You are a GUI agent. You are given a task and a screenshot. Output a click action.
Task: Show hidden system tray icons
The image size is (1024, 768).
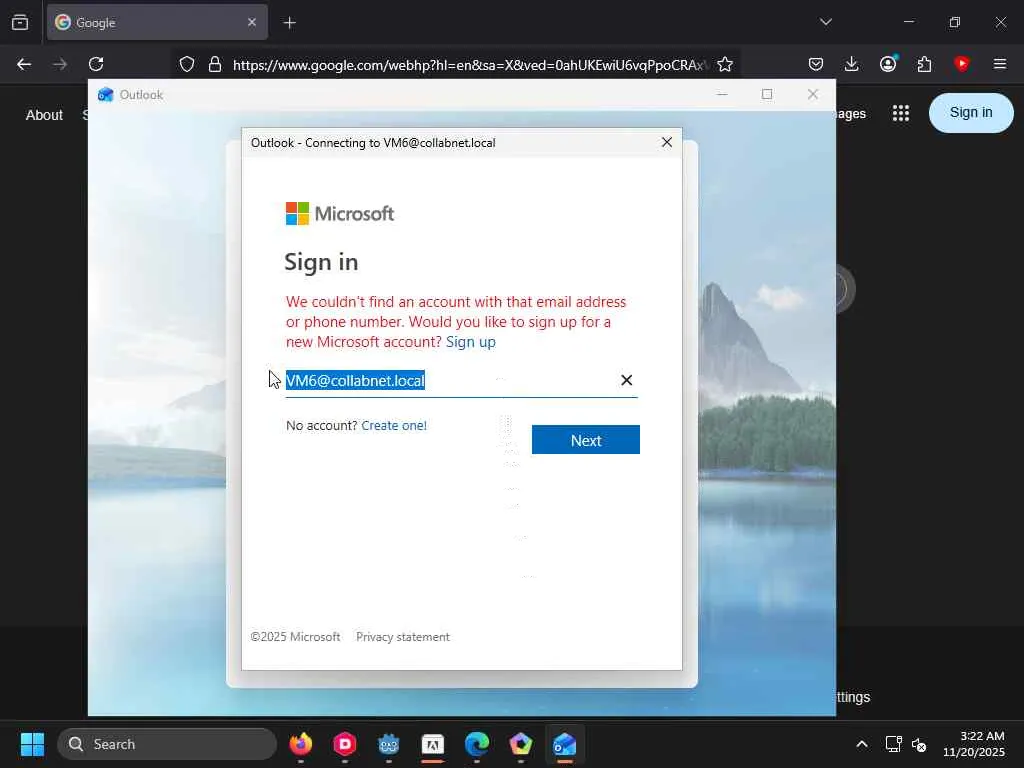pos(861,744)
